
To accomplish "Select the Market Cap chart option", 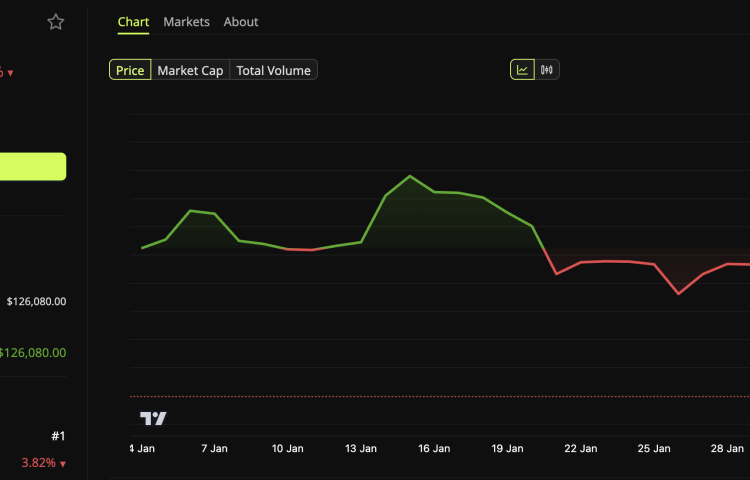I will tap(190, 70).
